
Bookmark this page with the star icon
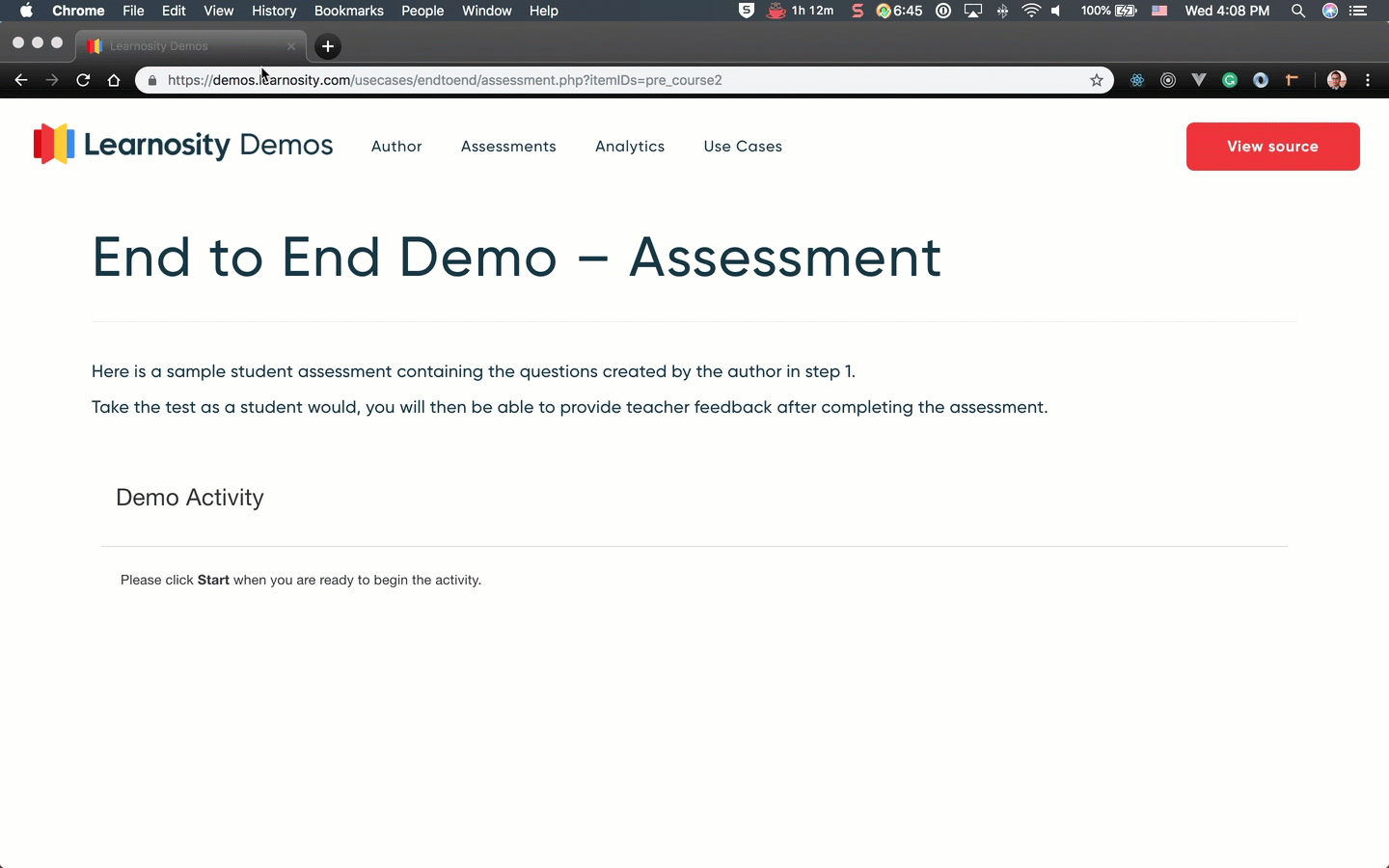tap(1097, 80)
